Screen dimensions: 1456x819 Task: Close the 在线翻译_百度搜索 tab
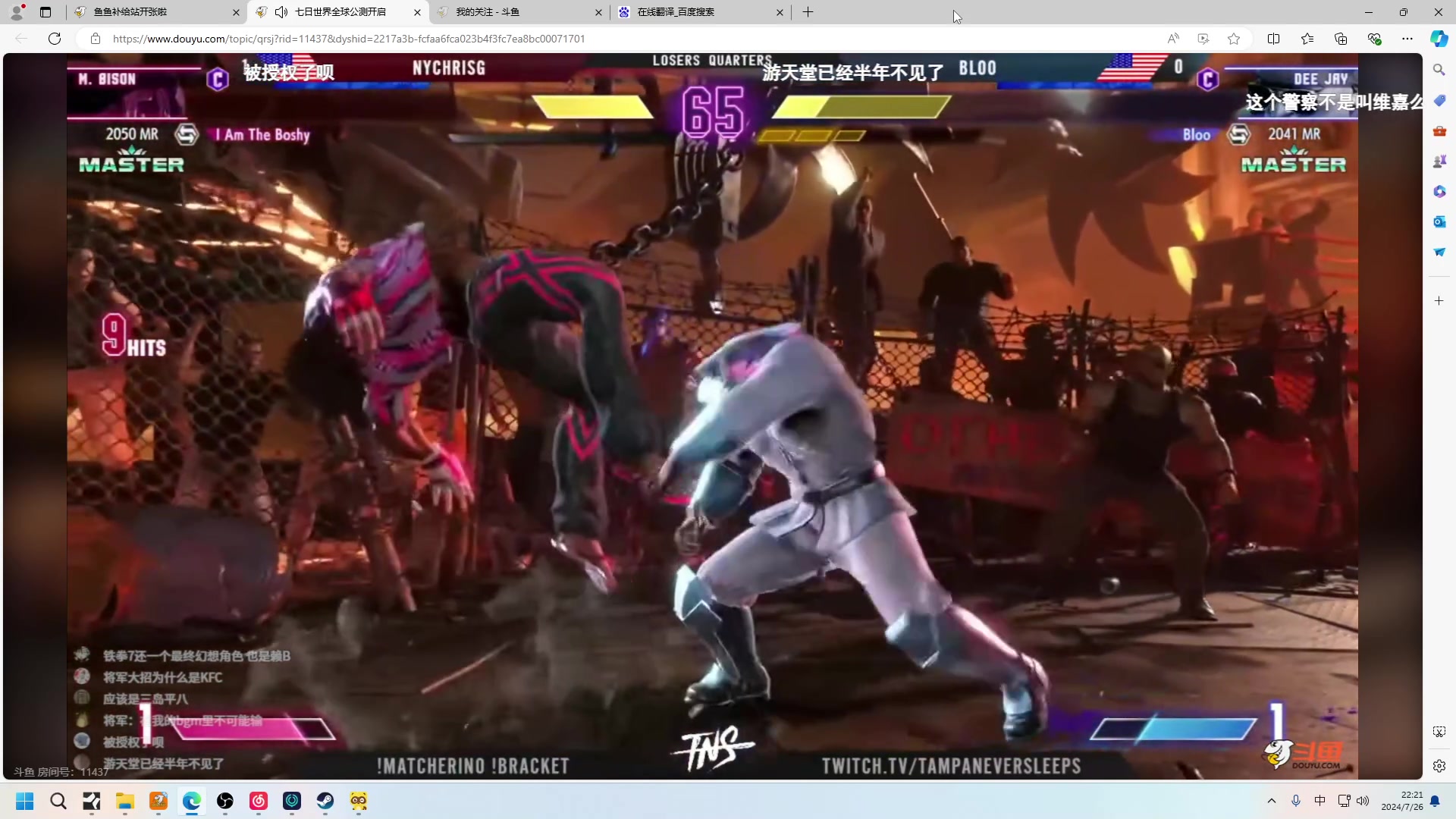point(780,12)
